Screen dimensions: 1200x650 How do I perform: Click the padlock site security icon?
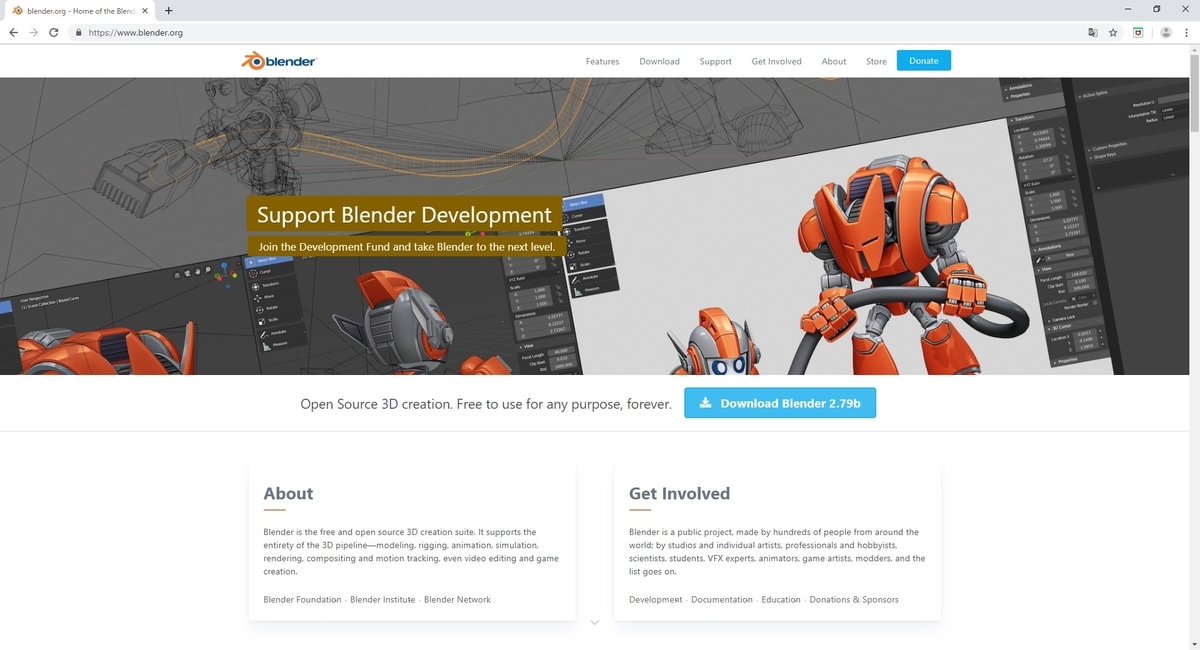(78, 32)
